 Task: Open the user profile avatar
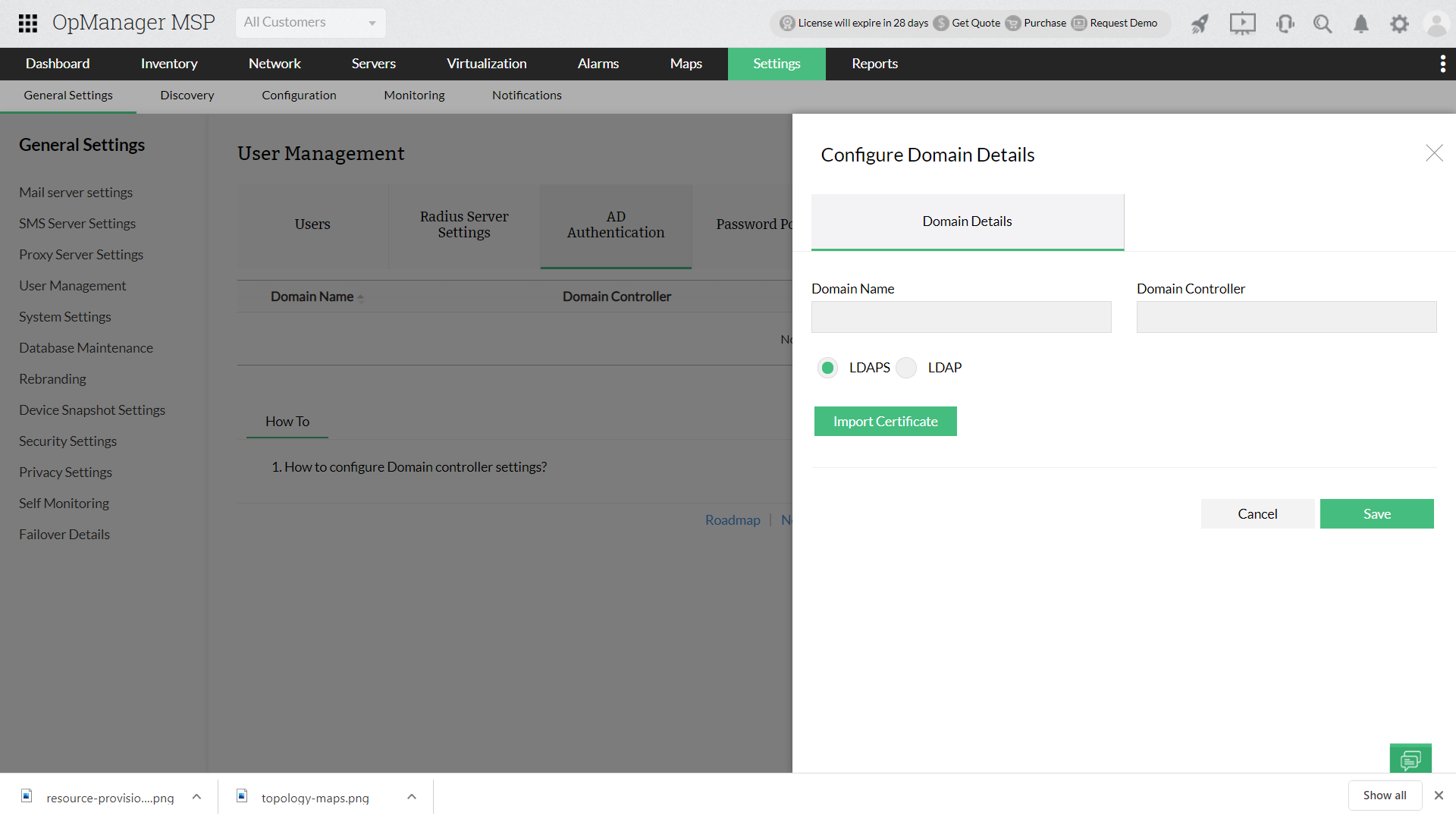1436,24
